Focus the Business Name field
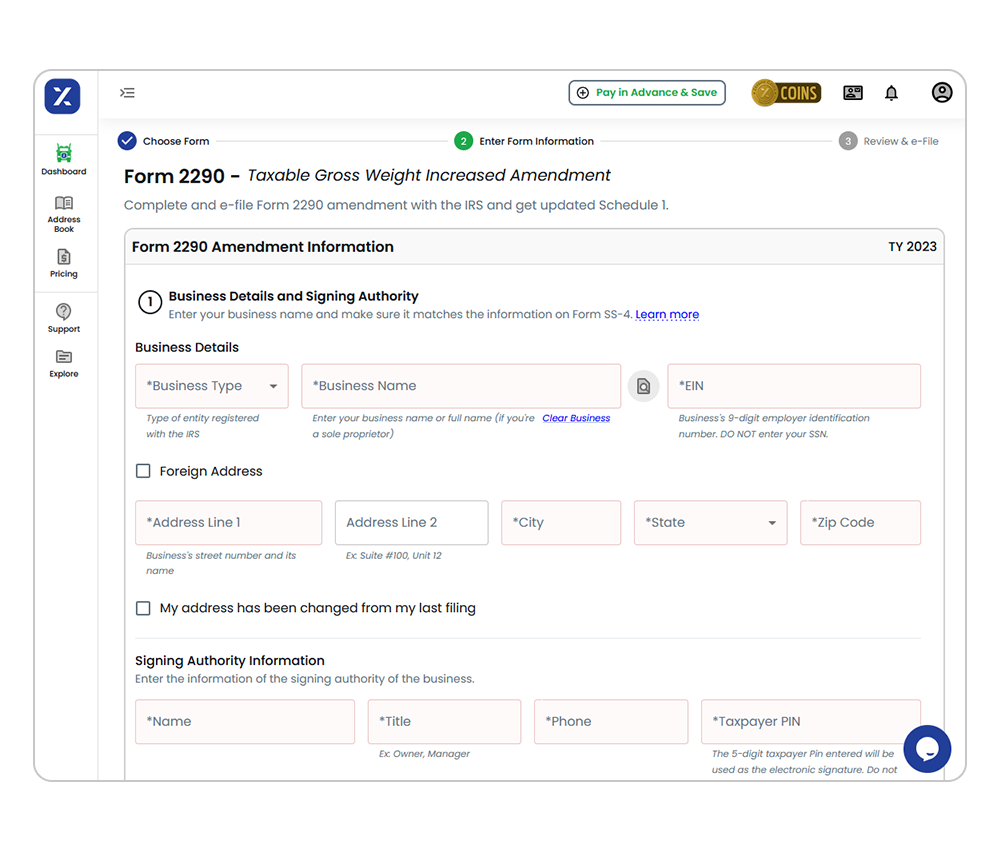1000x850 pixels. pos(461,386)
